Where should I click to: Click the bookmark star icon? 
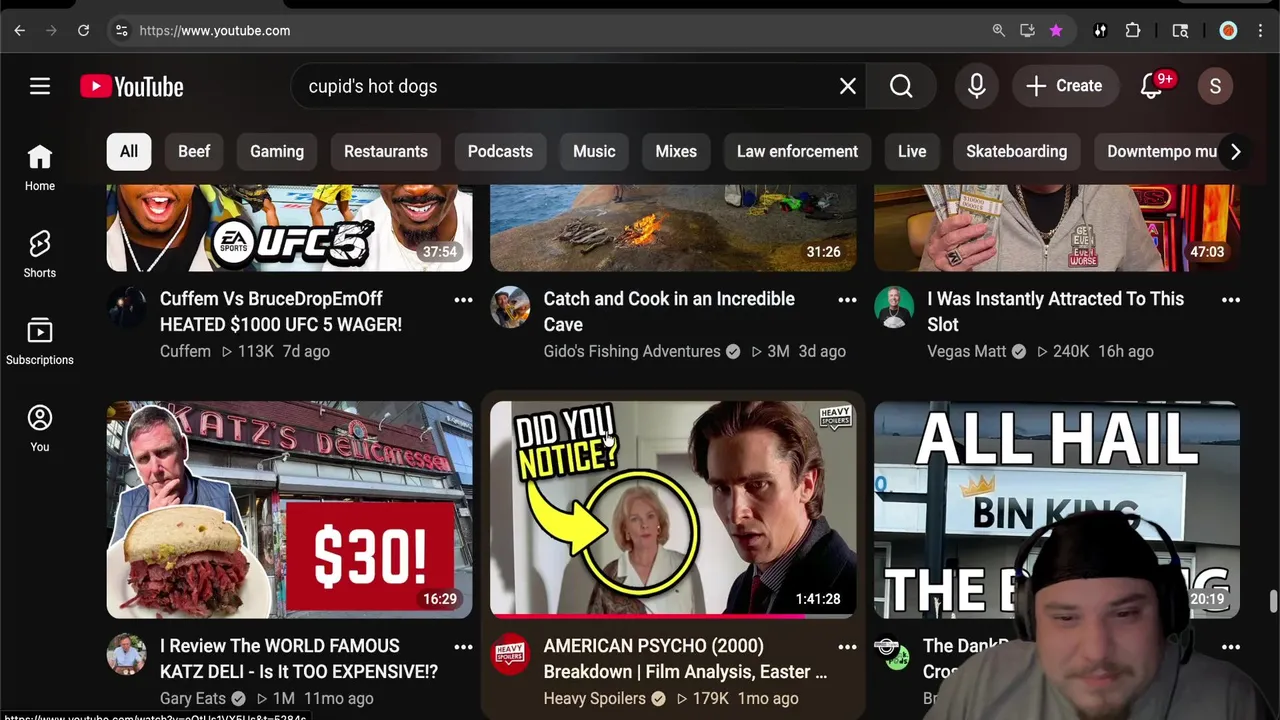1056,31
